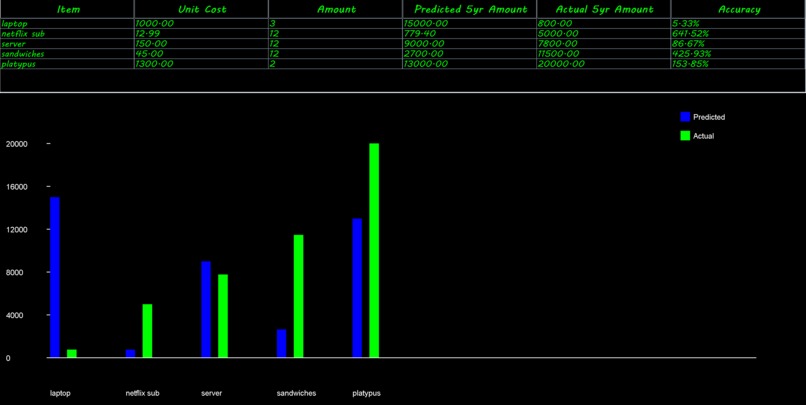Click the 8000 y-axis label

(x=16, y=272)
